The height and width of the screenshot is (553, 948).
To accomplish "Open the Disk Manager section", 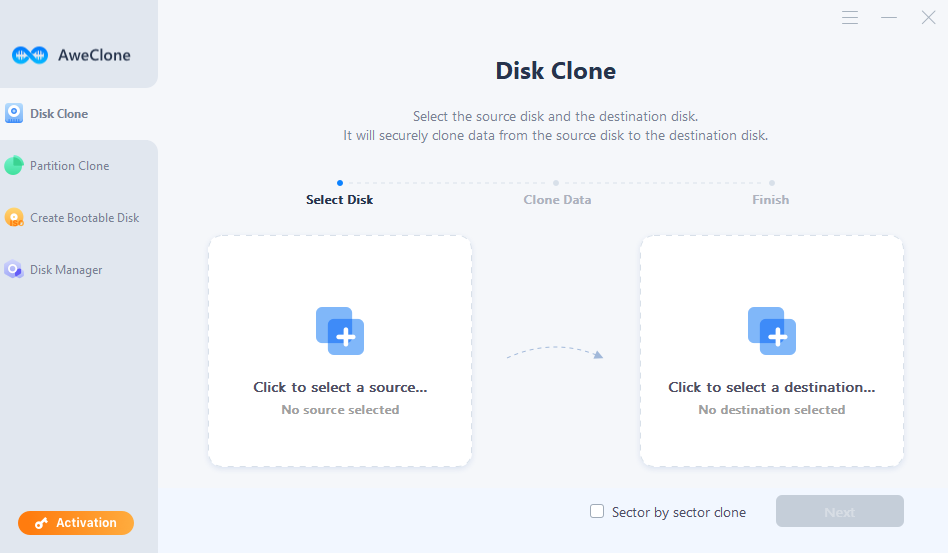I will coord(66,270).
